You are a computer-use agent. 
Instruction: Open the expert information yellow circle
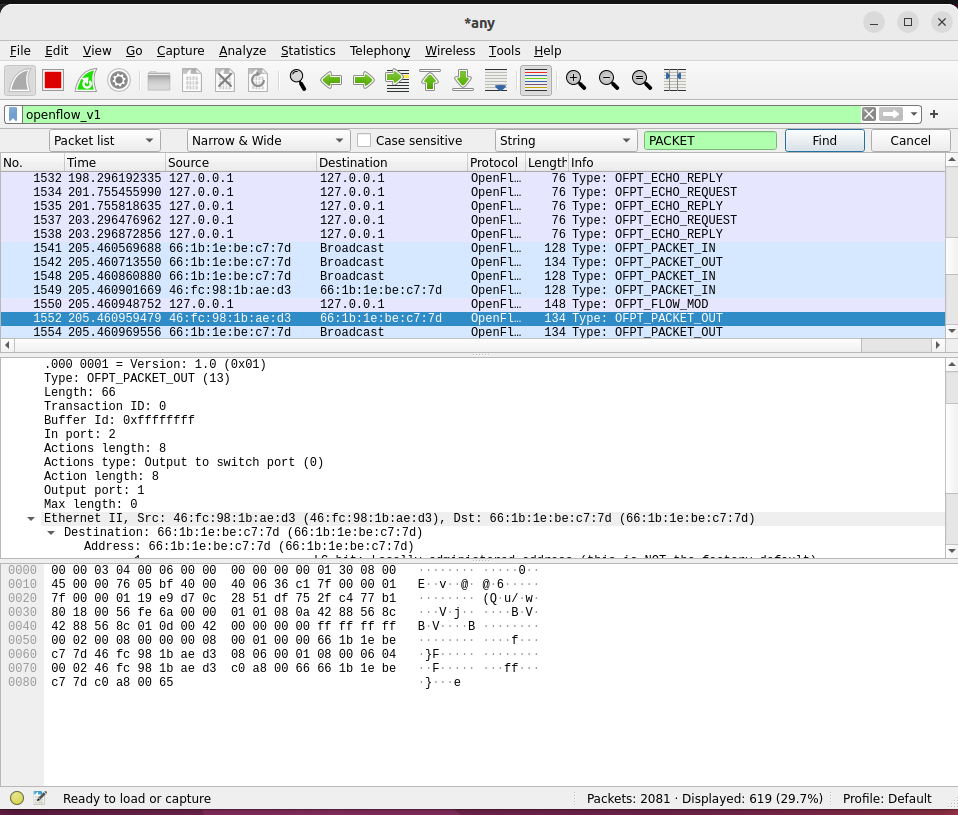[17, 798]
